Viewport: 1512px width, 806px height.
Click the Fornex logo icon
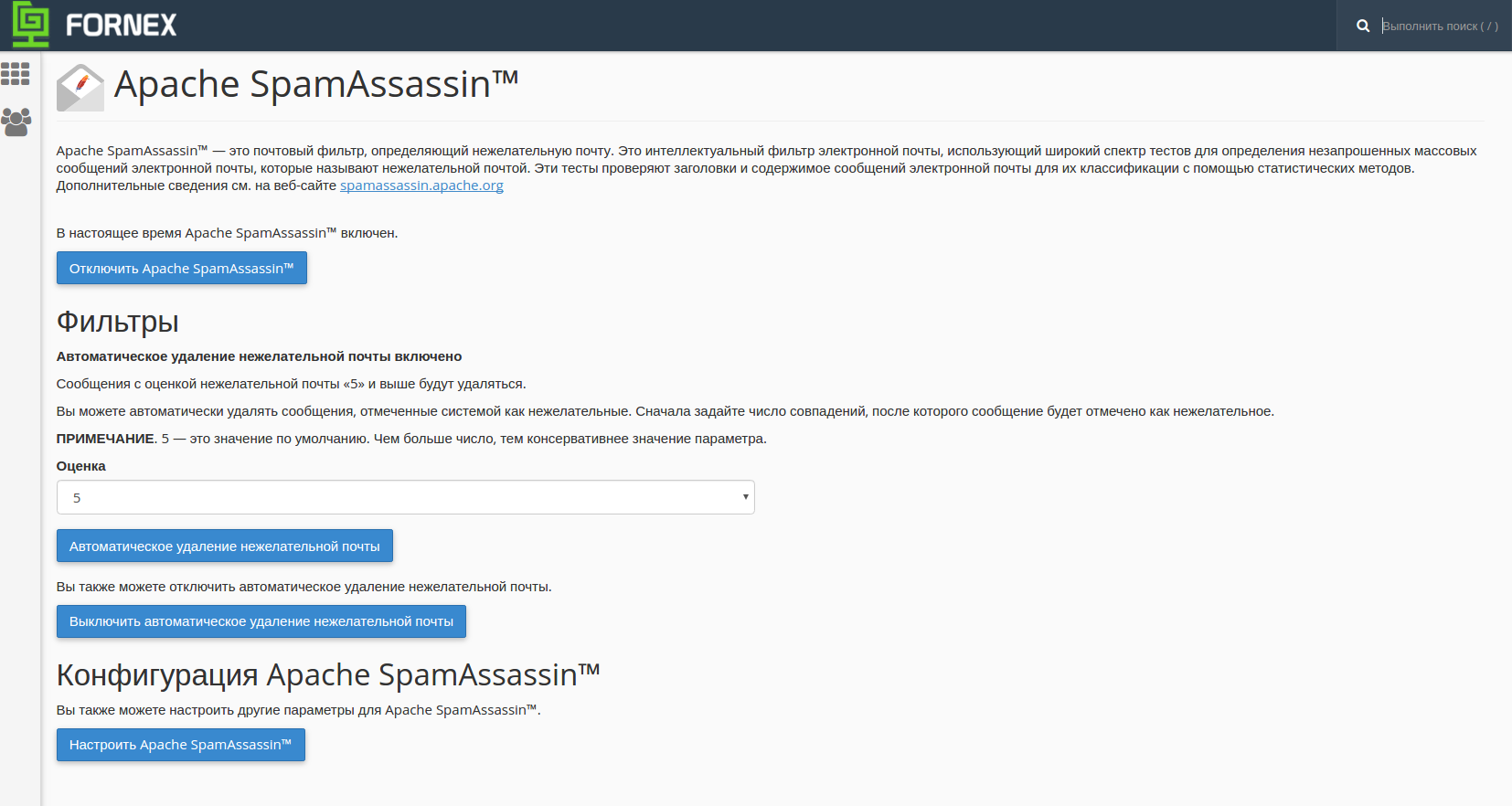pos(31,25)
